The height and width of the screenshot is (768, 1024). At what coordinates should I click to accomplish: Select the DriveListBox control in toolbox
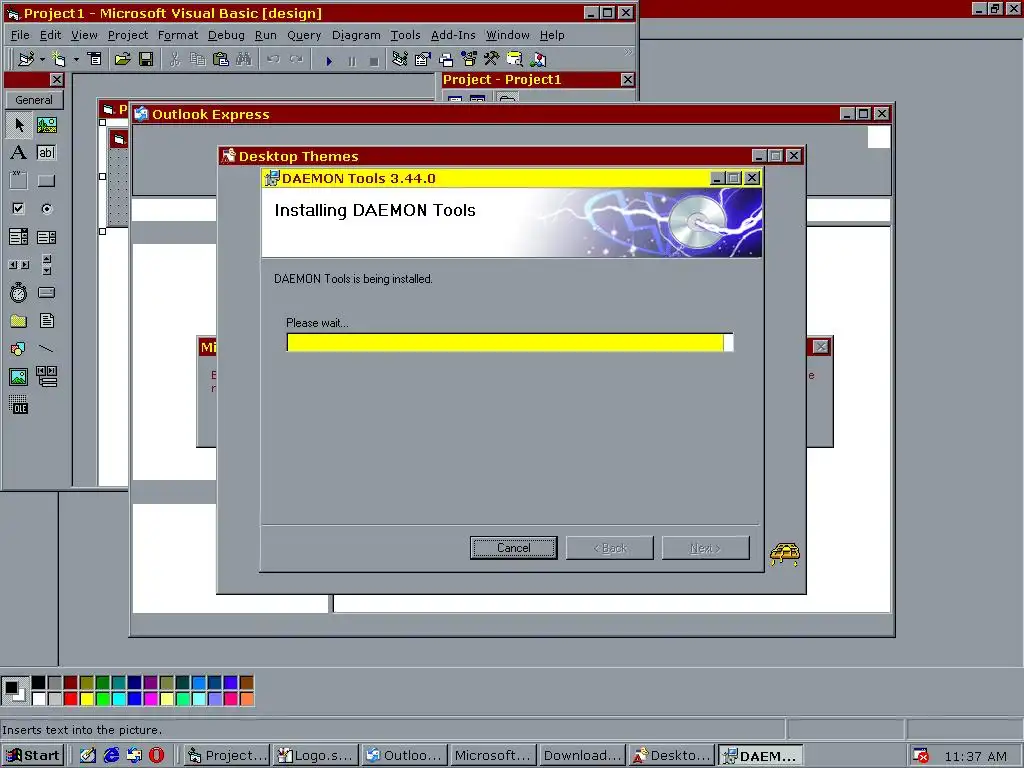point(46,293)
